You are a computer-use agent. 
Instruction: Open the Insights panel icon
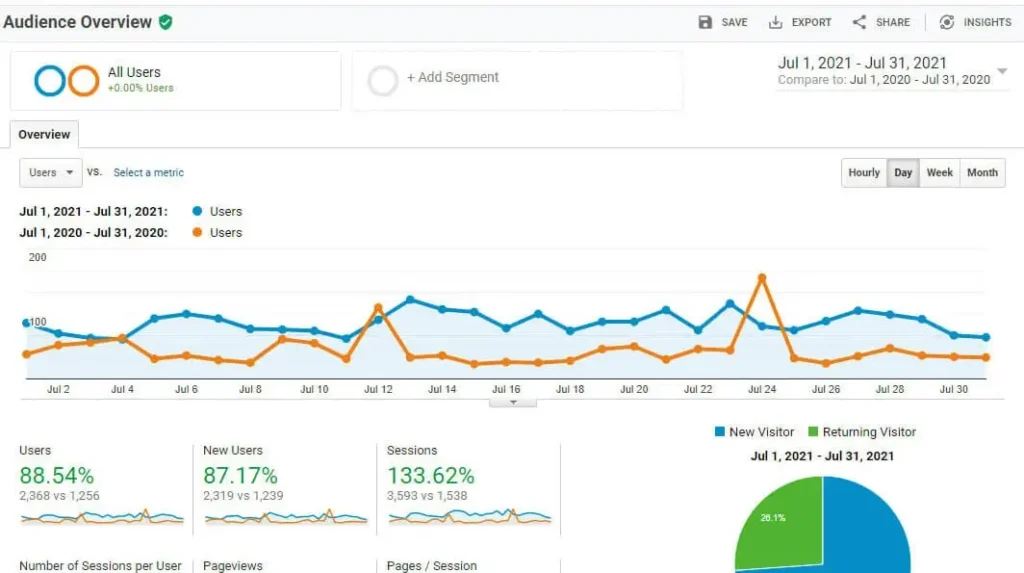click(947, 22)
